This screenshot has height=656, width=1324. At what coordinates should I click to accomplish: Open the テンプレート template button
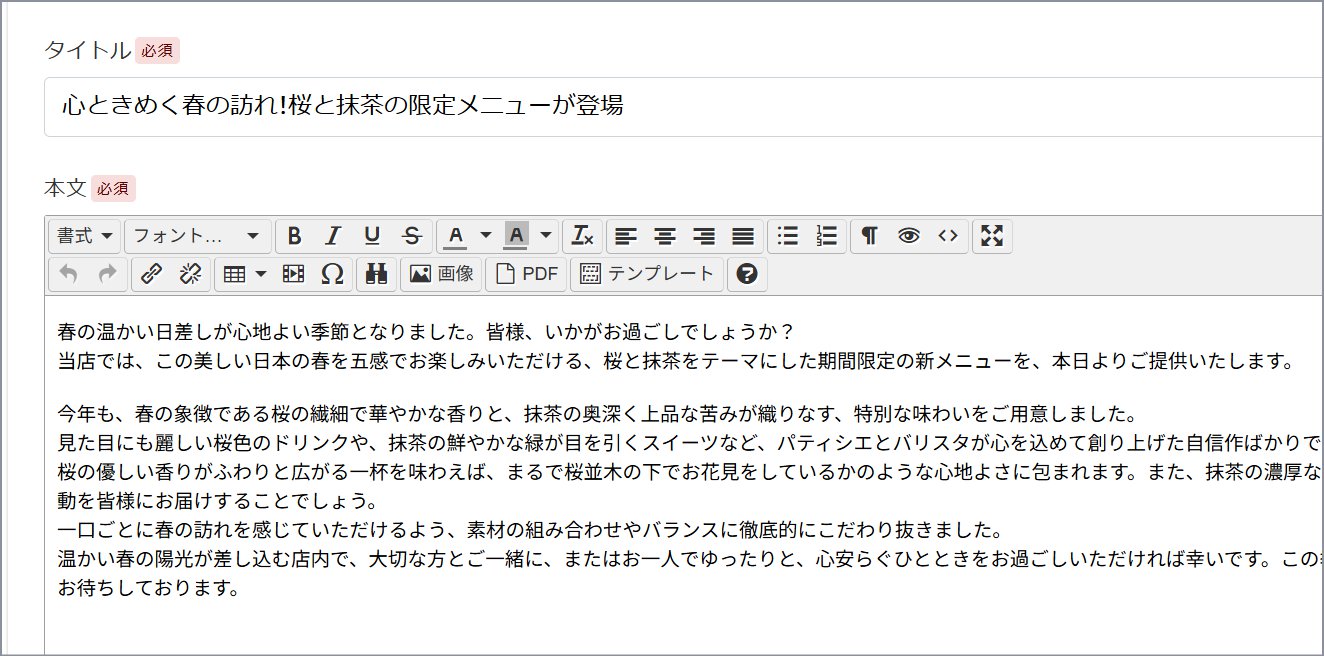[x=647, y=274]
